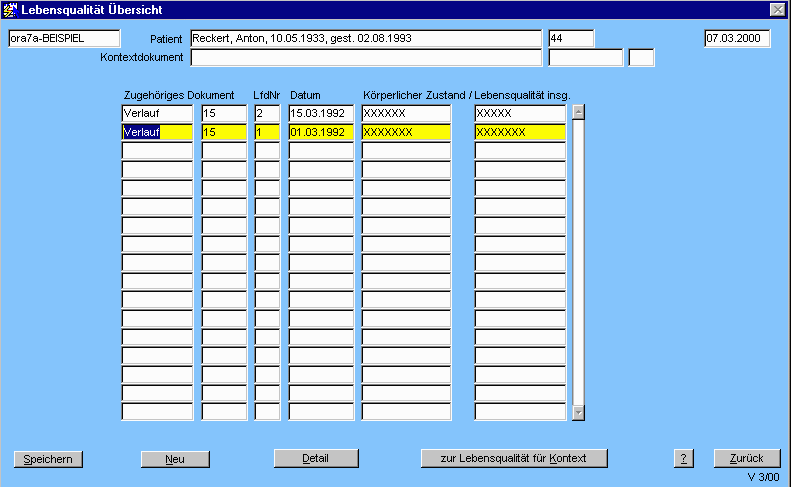Select the field containing 44
This screenshot has width=791, height=487.
571,39
